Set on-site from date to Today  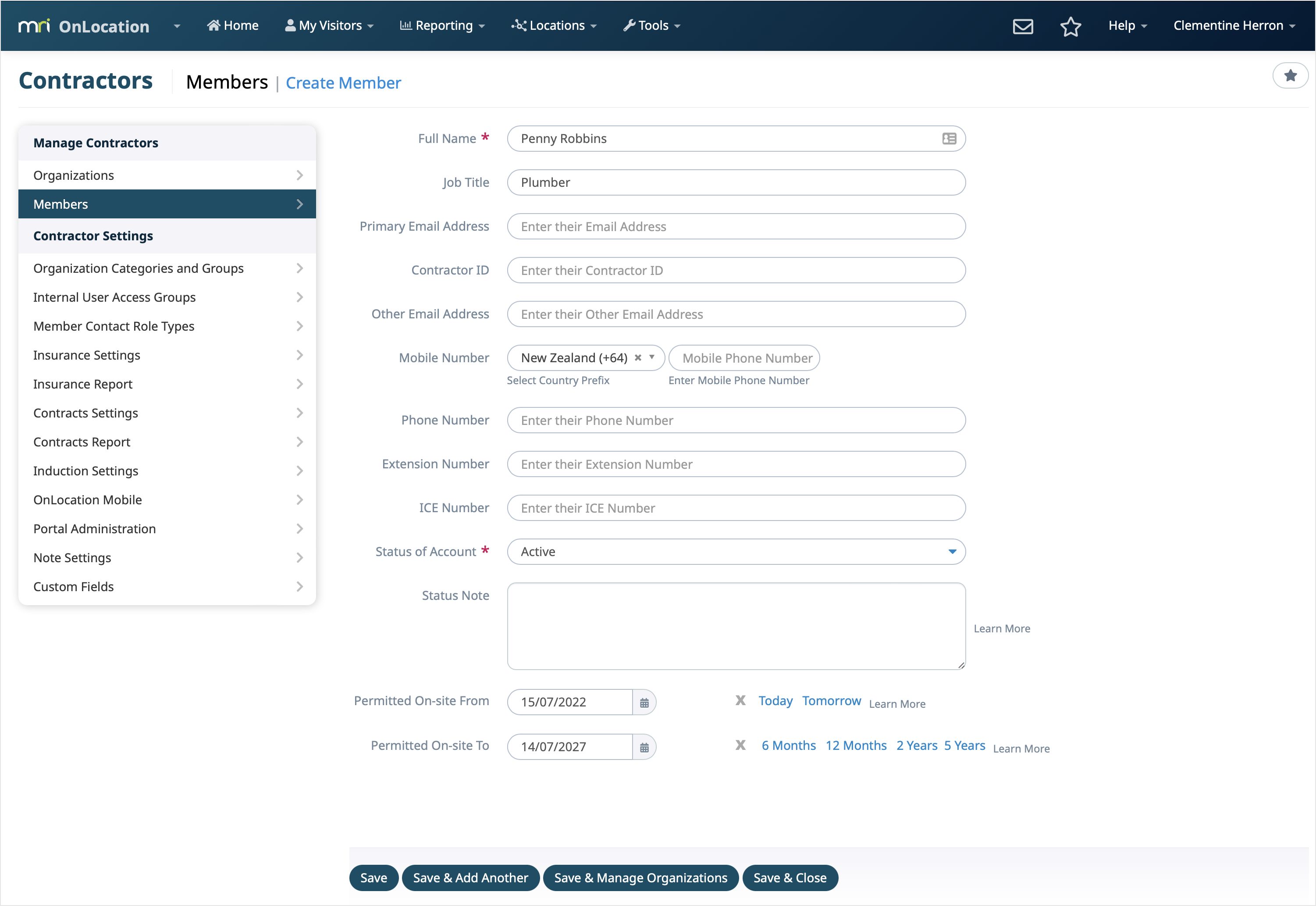(775, 701)
